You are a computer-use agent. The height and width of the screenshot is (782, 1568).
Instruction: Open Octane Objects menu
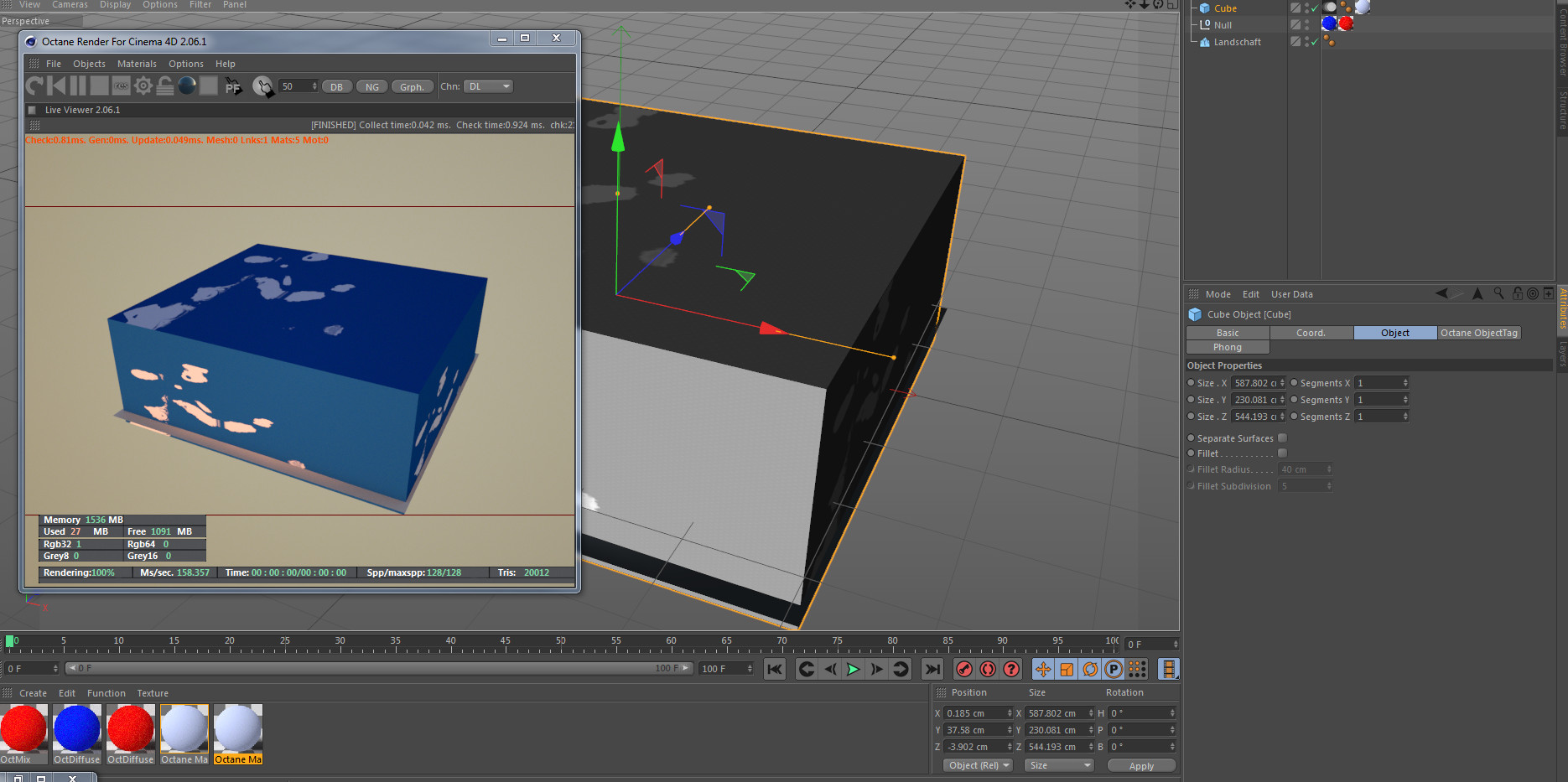click(89, 64)
